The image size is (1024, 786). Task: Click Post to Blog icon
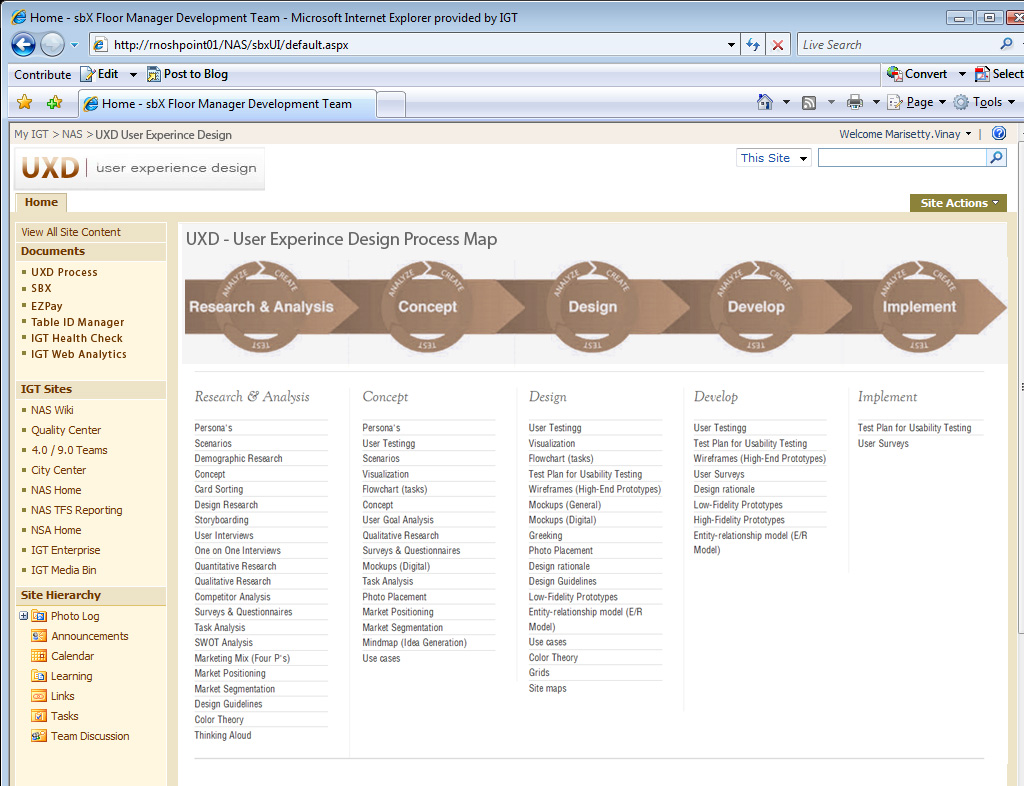click(x=153, y=74)
